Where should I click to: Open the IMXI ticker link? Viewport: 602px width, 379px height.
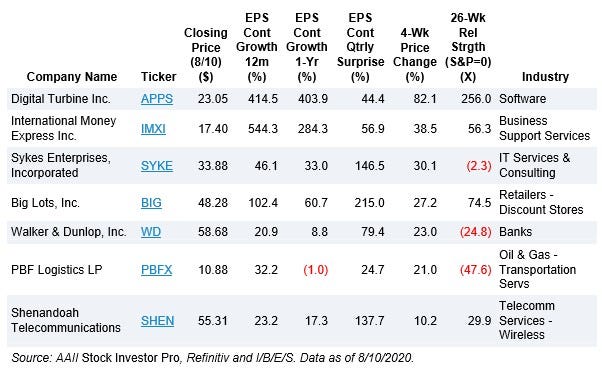153,129
